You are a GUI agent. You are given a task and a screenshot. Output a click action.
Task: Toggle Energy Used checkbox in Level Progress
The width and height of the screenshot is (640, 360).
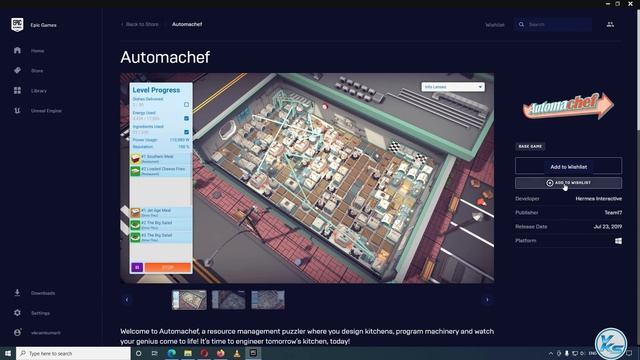[187, 118]
